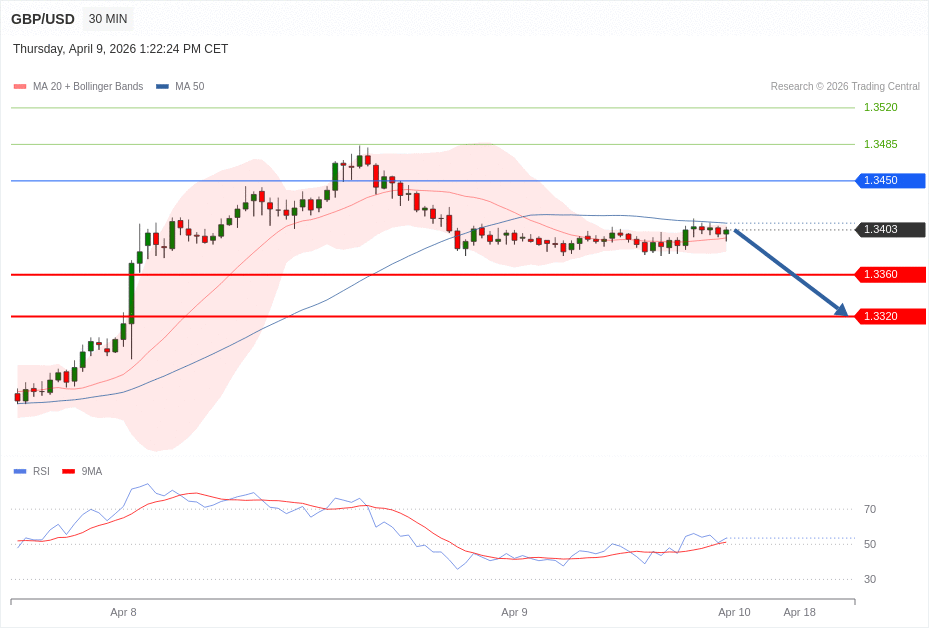Select the Apr 18 date axis label
This screenshot has height=629, width=929.
point(799,612)
